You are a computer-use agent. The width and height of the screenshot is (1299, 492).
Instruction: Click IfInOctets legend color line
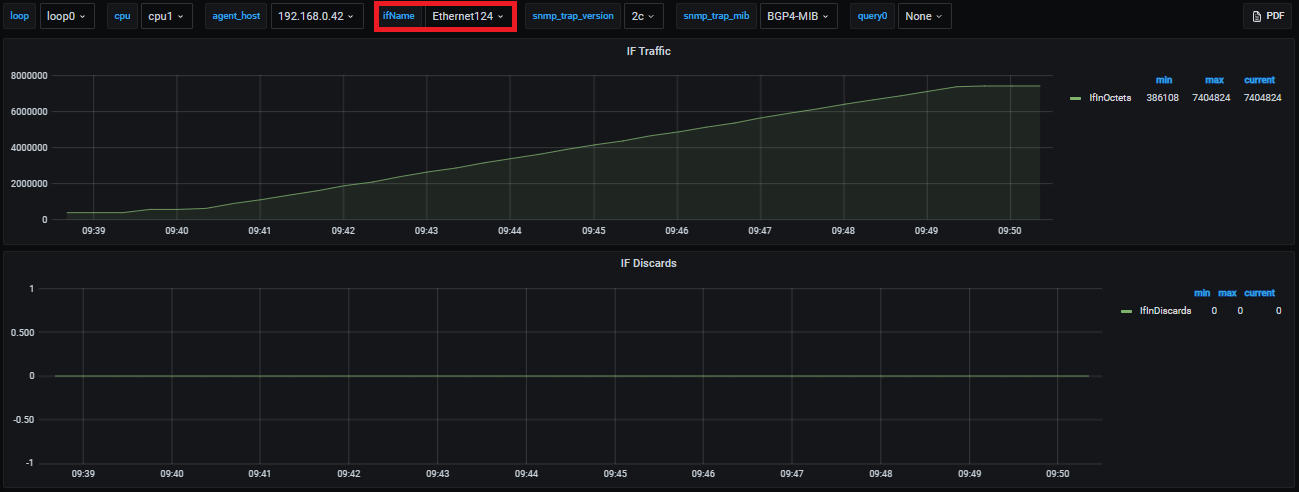(x=1076, y=98)
